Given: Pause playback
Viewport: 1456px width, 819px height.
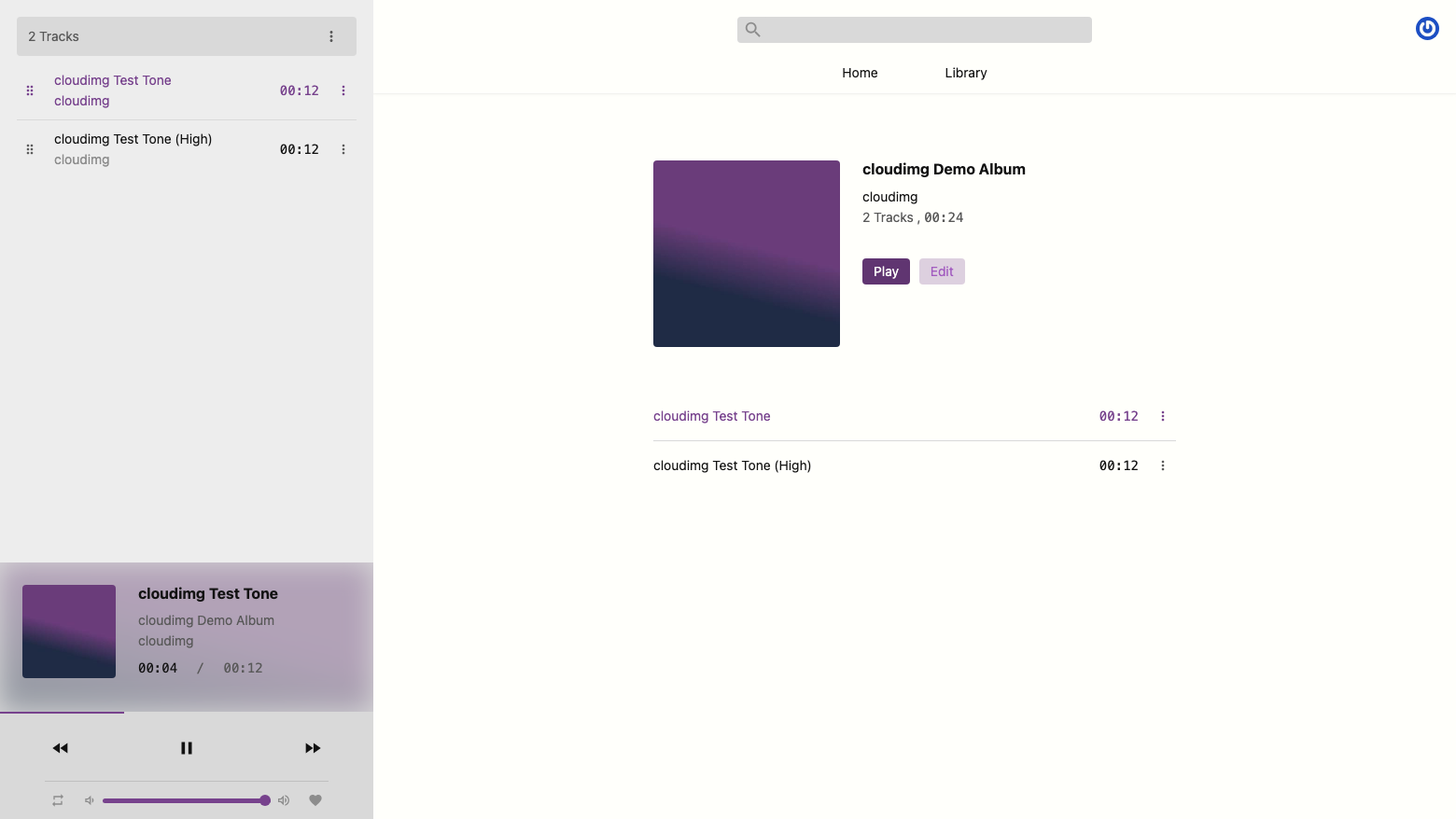Looking at the screenshot, I should (187, 748).
